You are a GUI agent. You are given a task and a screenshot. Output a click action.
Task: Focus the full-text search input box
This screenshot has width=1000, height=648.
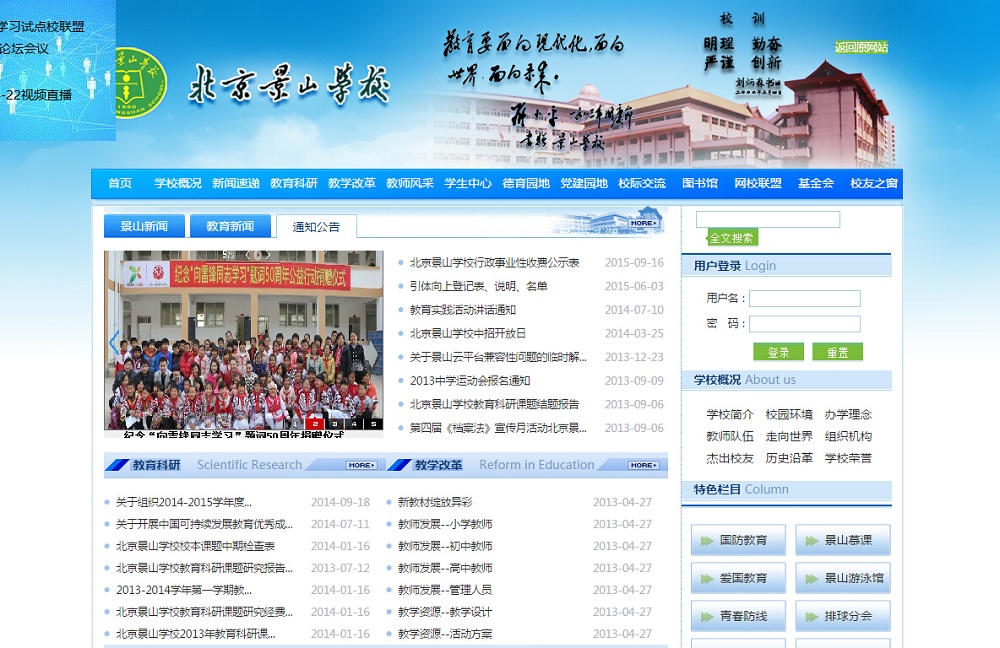(x=768, y=219)
